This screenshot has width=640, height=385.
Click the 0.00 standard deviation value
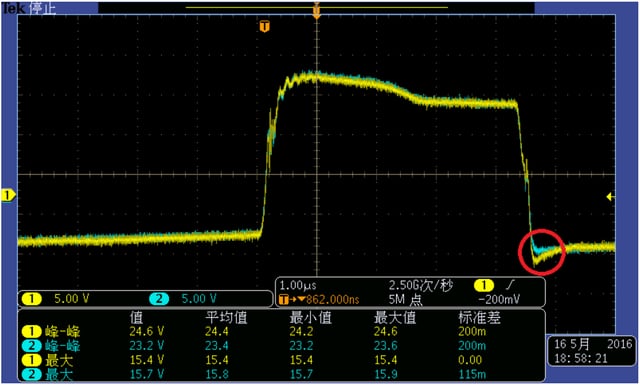pos(470,360)
